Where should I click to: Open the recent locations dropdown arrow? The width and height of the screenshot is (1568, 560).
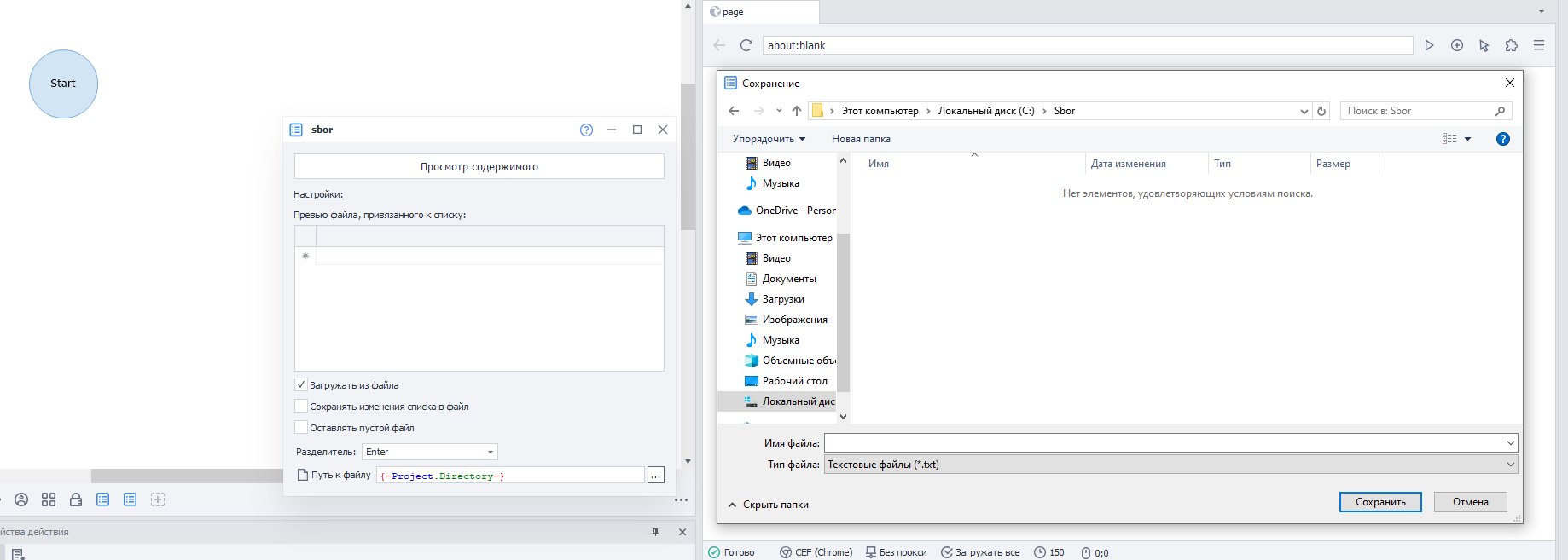779,111
